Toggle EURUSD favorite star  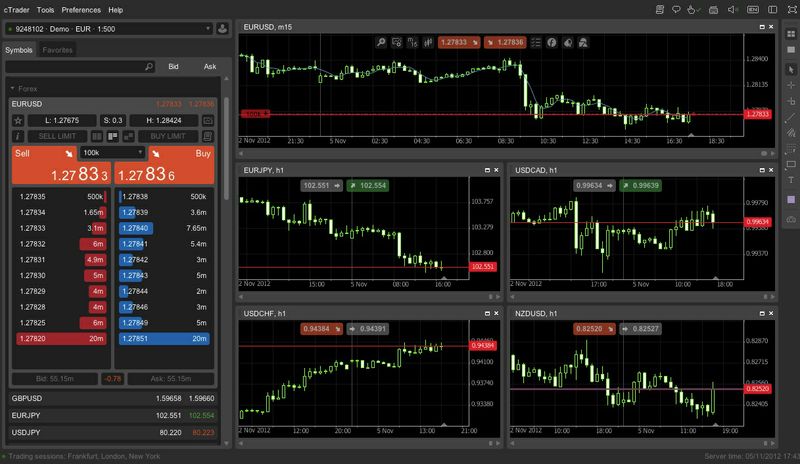[18, 120]
